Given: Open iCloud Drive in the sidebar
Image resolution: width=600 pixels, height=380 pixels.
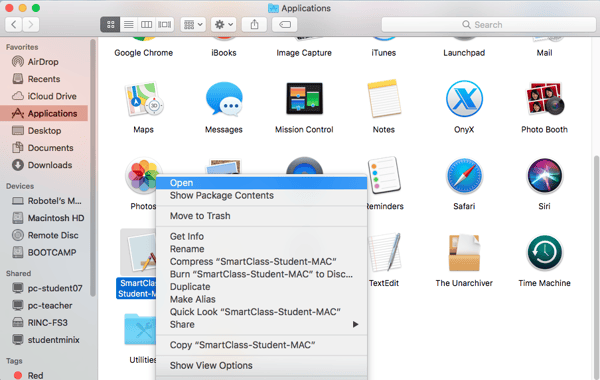Looking at the screenshot, I should [44, 96].
